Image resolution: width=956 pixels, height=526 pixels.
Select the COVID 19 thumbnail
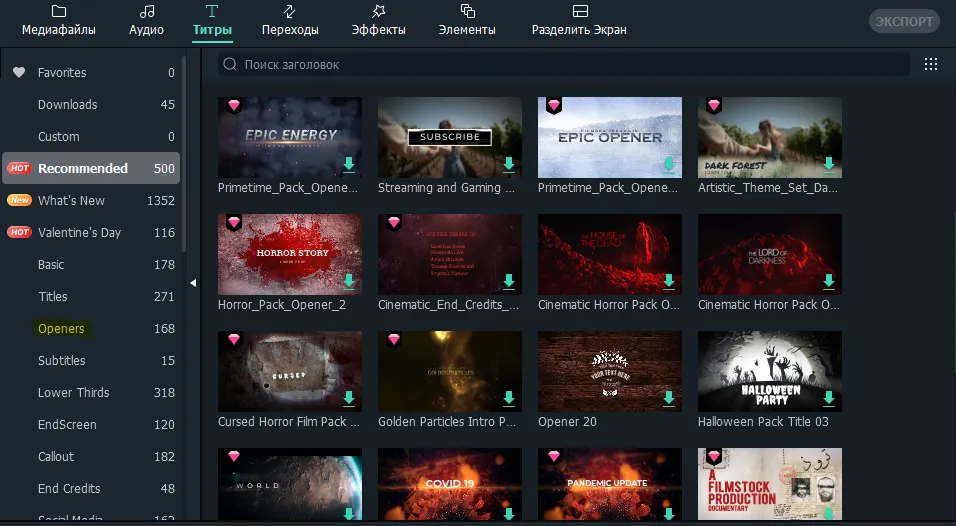(x=450, y=485)
